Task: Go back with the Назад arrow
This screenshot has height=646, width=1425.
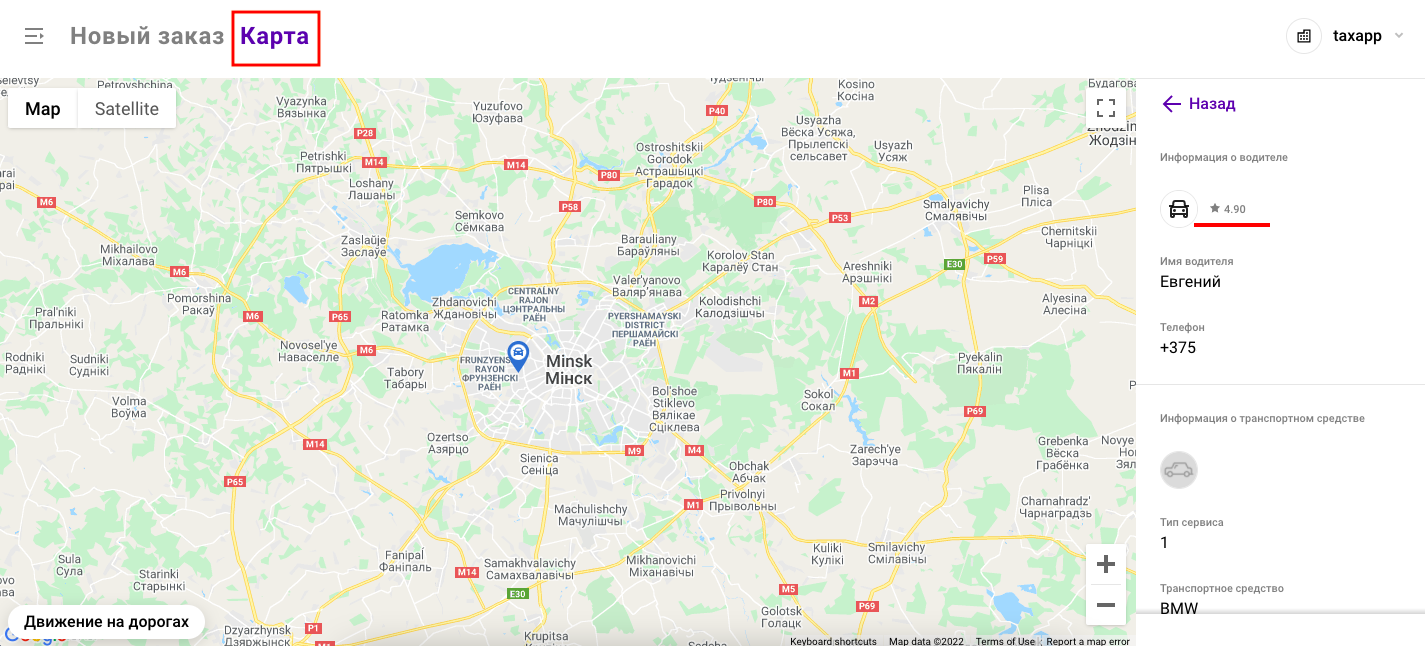Action: pos(1198,104)
